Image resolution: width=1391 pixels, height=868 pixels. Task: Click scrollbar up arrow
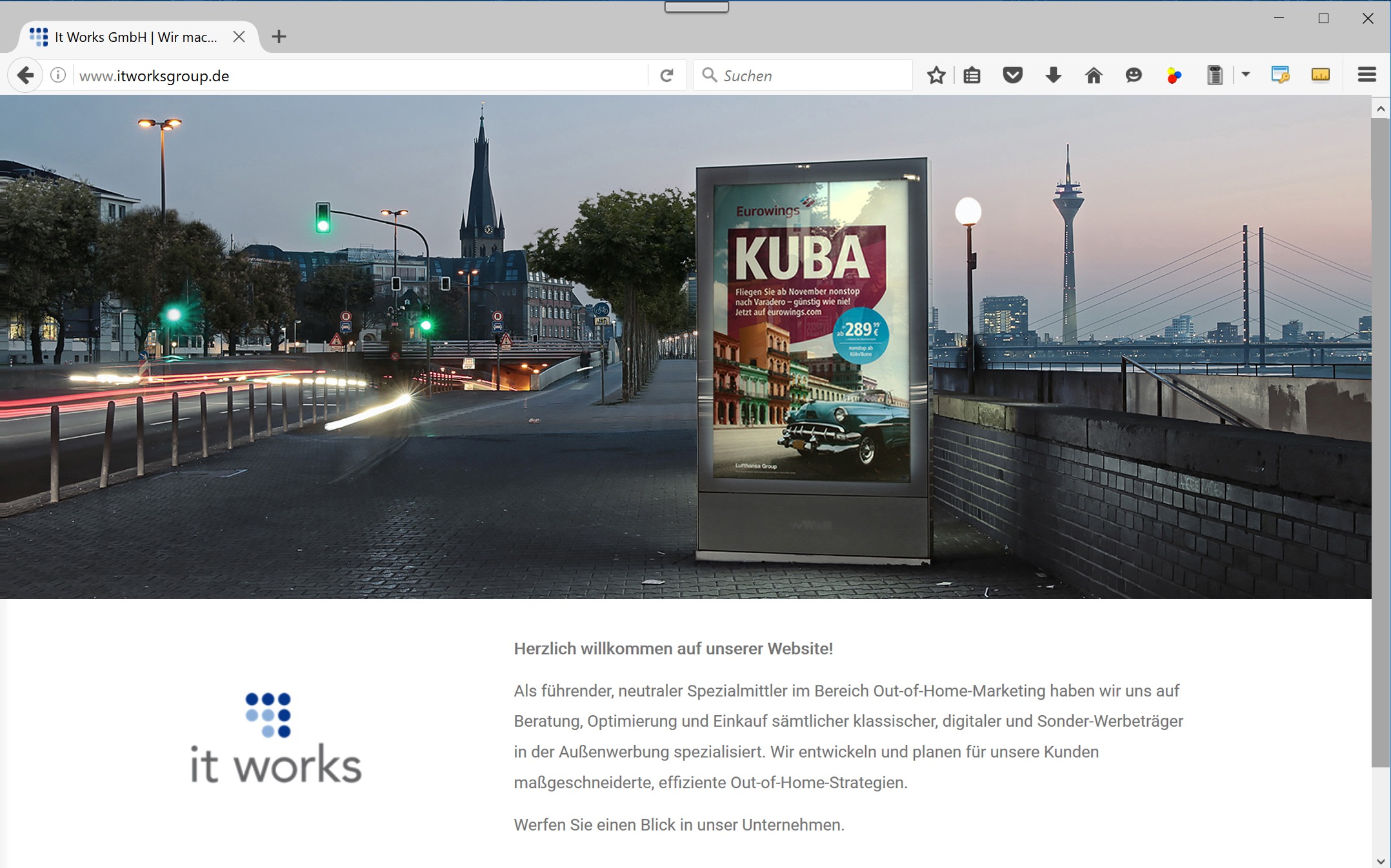click(x=1381, y=108)
